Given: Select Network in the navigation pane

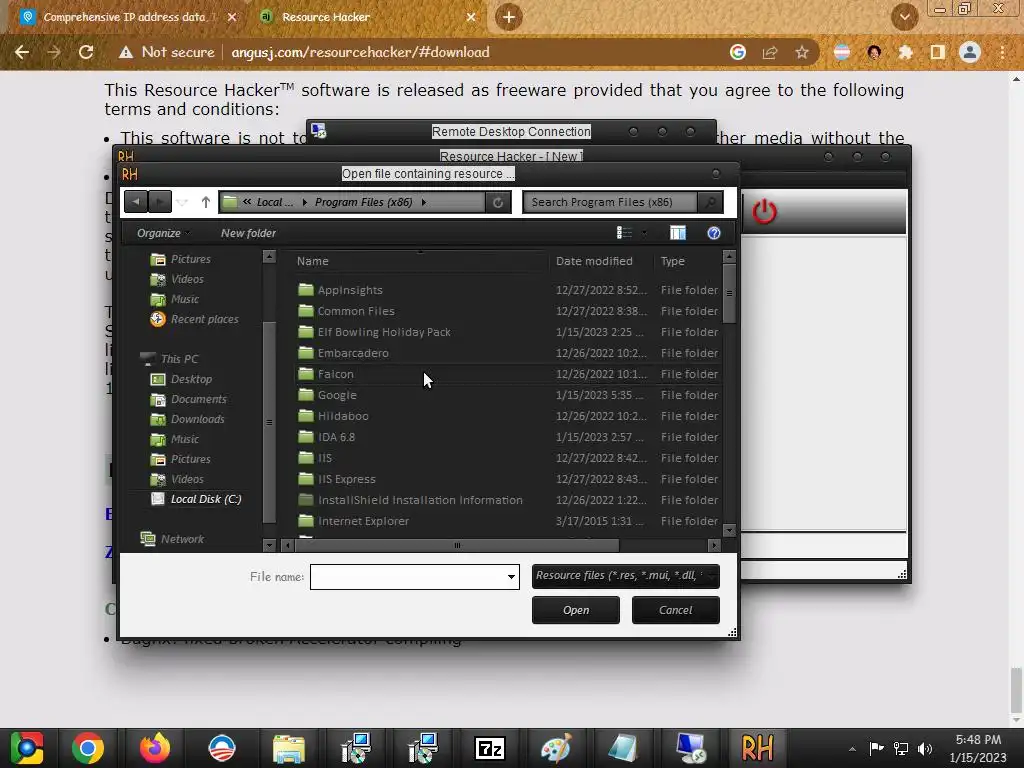Looking at the screenshot, I should [x=172, y=539].
